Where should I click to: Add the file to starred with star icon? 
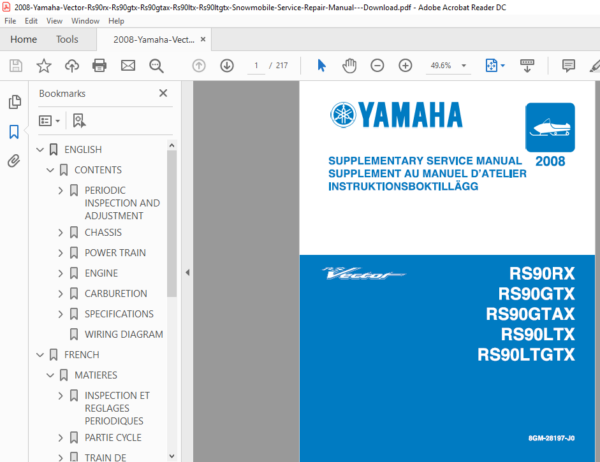pyautogui.click(x=44, y=66)
